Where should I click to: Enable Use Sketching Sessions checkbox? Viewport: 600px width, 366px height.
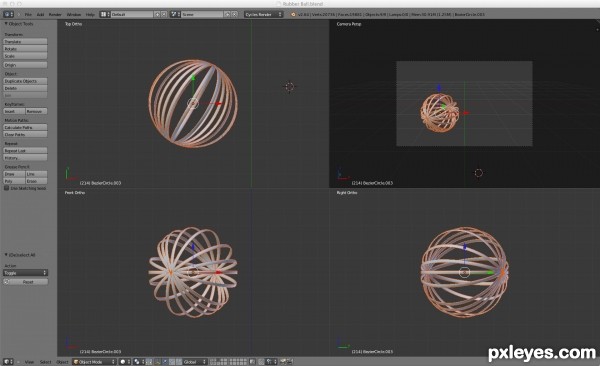coord(7,188)
